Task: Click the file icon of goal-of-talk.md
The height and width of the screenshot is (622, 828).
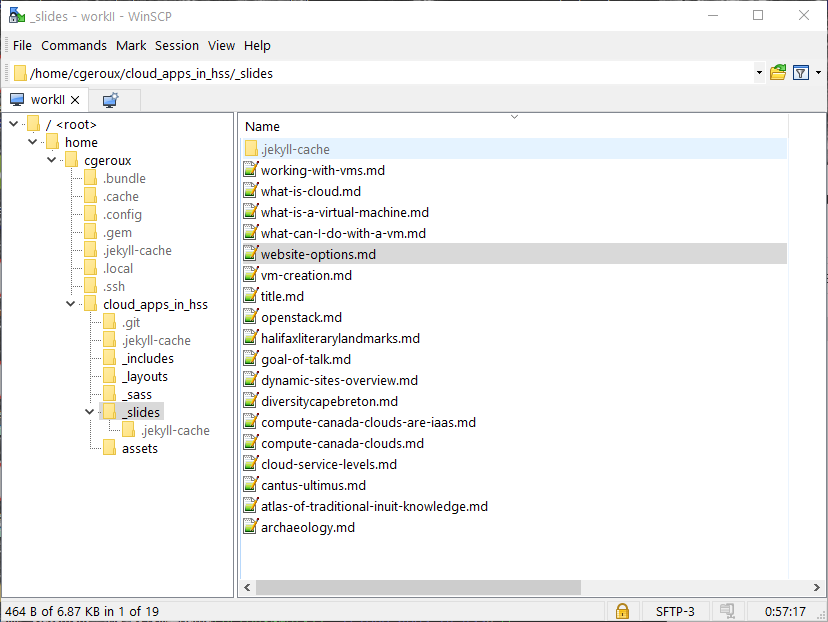Action: coord(250,359)
